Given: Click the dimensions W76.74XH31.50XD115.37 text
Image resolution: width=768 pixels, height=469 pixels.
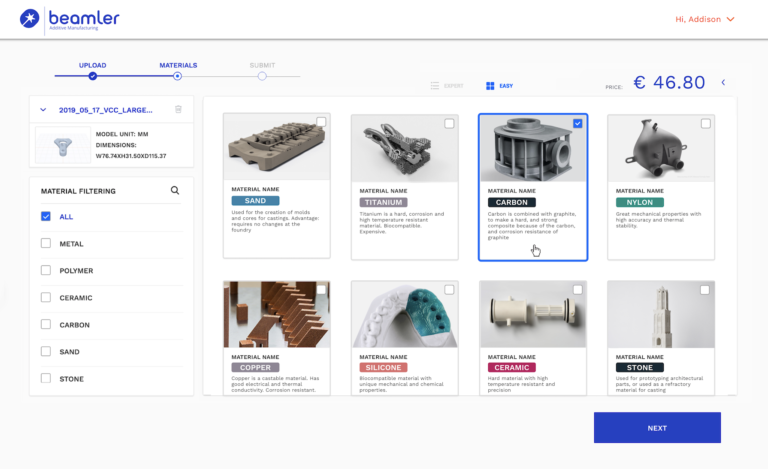Looking at the screenshot, I should click(x=131, y=156).
